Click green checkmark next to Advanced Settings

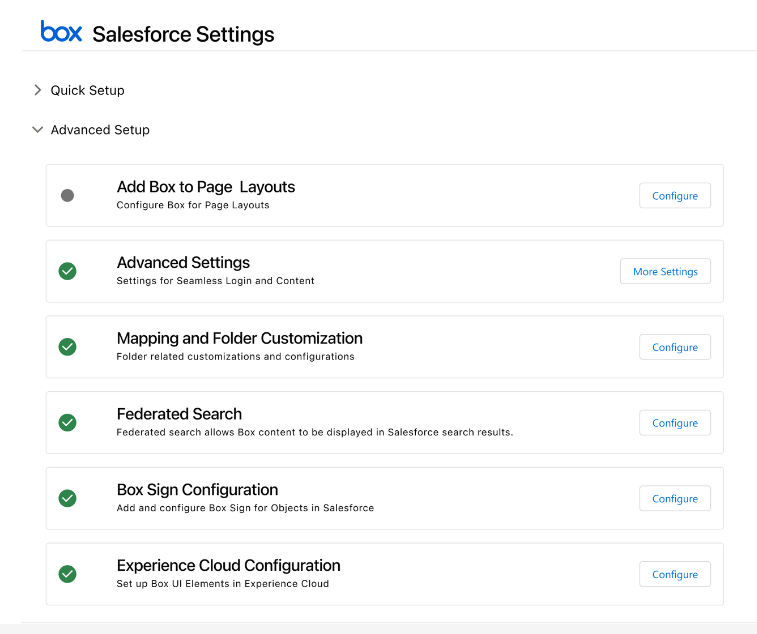(68, 271)
